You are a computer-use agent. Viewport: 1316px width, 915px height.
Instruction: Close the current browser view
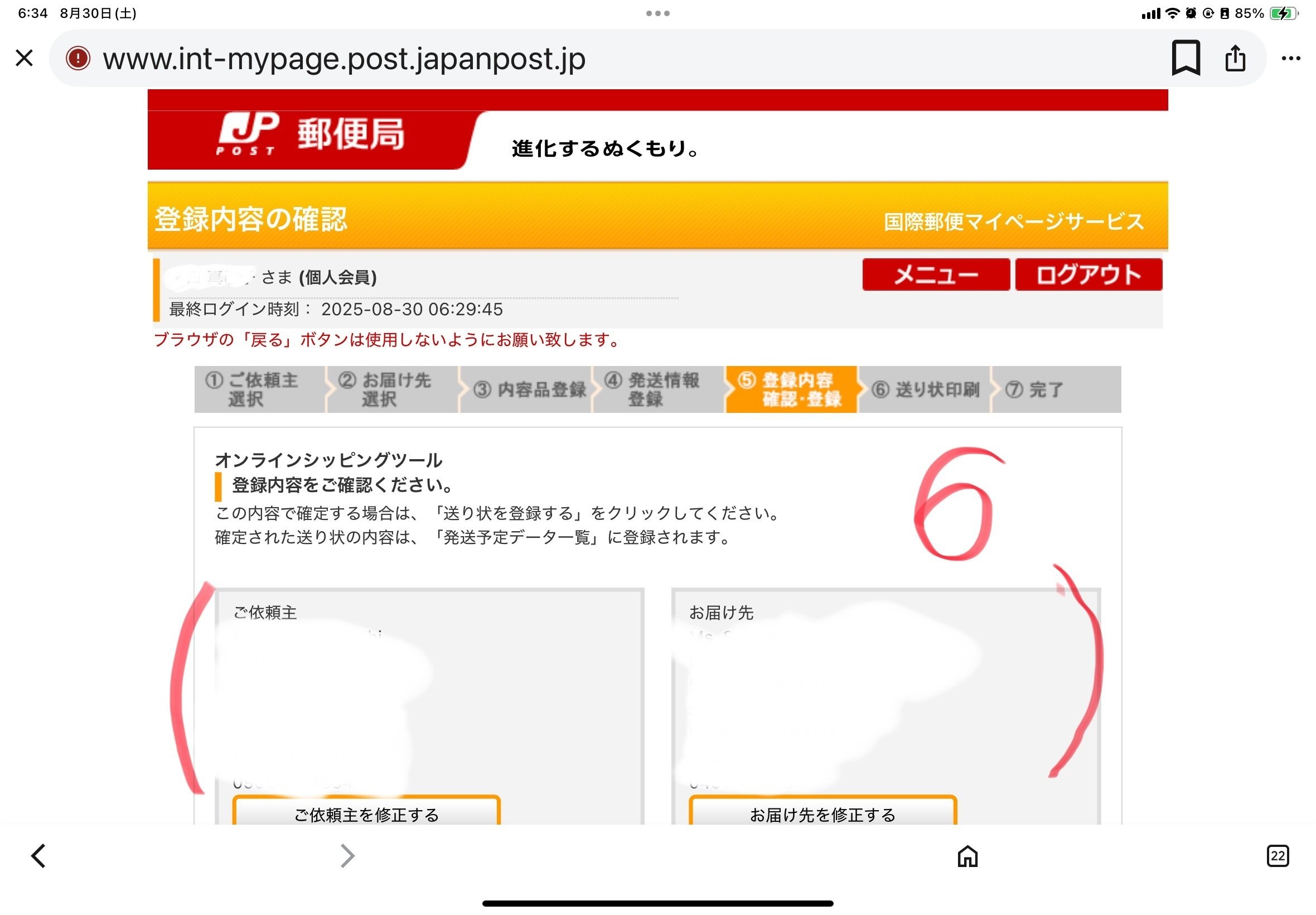click(x=25, y=59)
